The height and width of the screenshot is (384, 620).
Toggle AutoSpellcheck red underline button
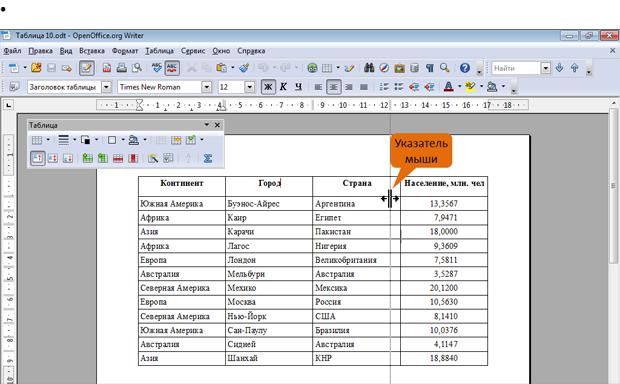[x=172, y=68]
